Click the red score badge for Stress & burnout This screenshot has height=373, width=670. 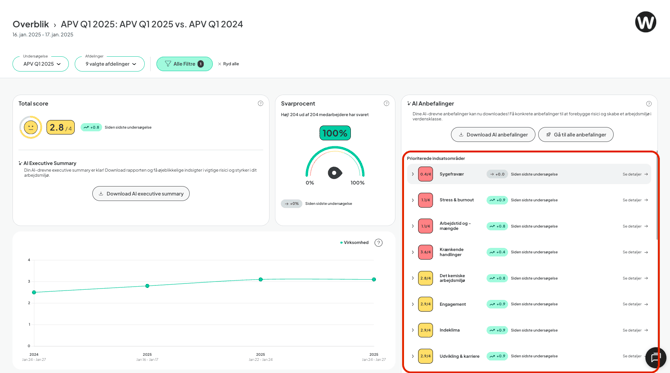coord(425,200)
